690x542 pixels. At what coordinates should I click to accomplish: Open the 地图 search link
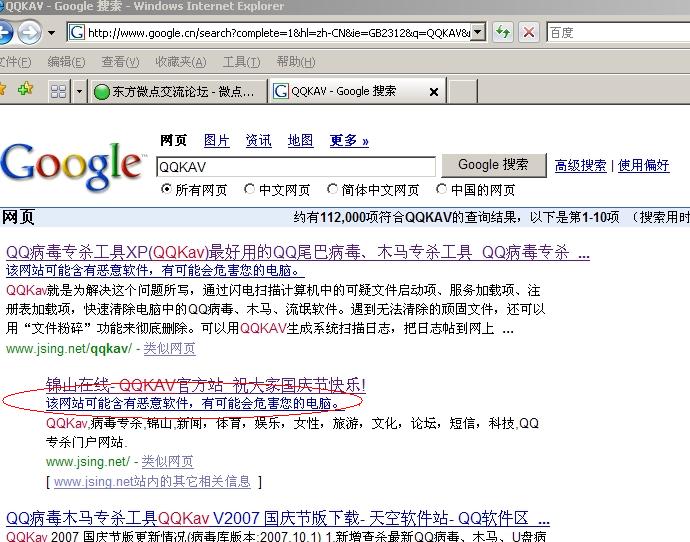(300, 140)
